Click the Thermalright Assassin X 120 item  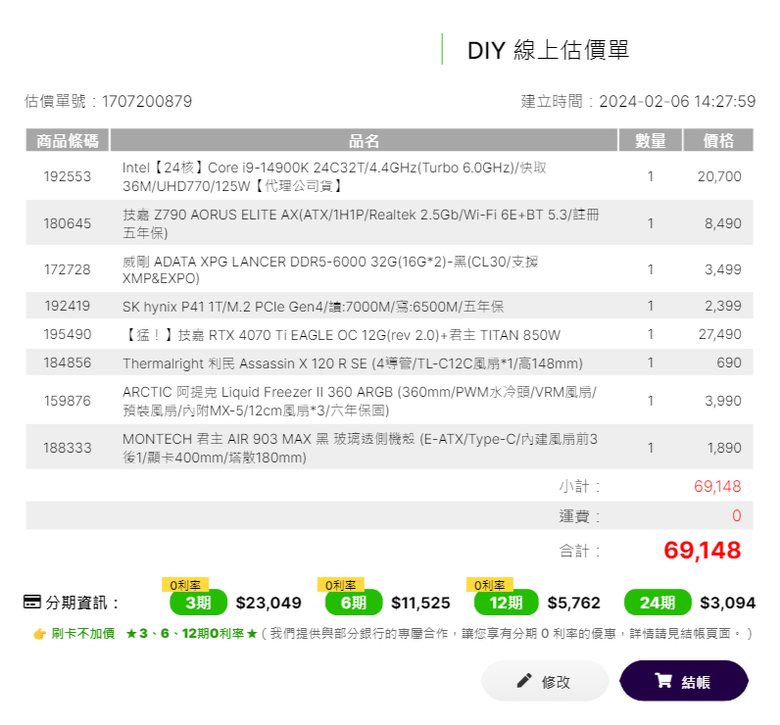tap(352, 364)
